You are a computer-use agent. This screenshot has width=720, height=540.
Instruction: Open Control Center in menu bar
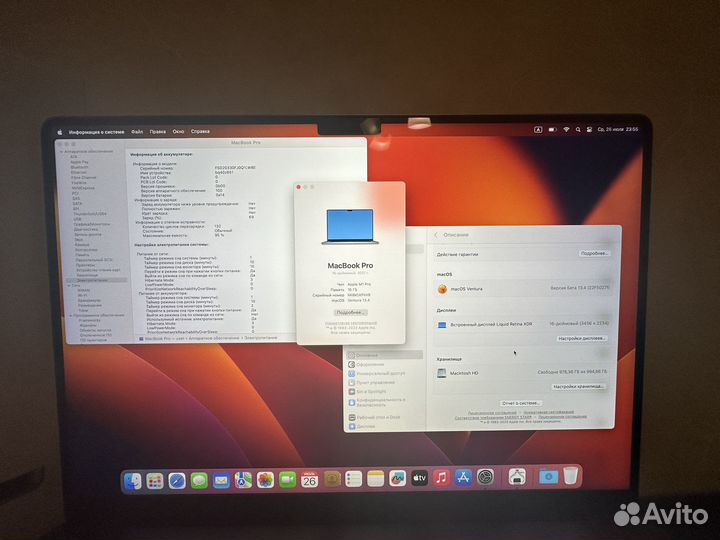point(589,130)
